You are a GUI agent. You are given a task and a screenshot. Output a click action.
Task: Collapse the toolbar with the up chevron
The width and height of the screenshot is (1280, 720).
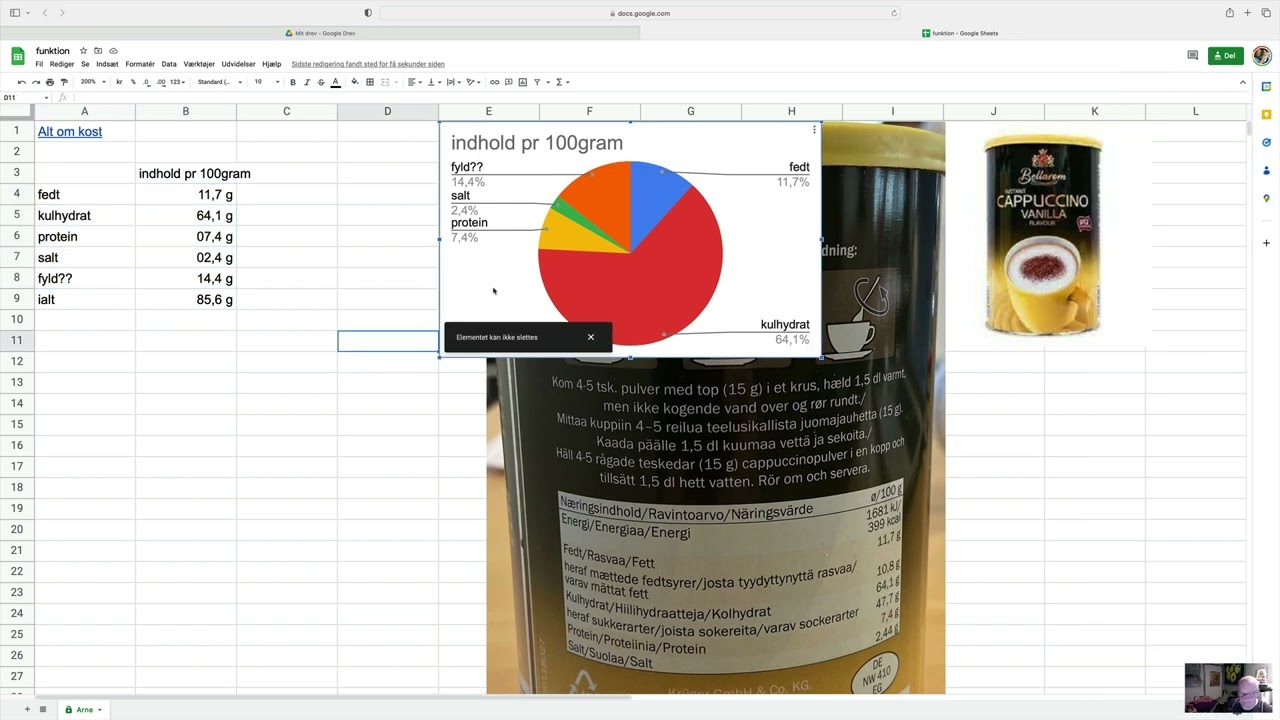1243,82
